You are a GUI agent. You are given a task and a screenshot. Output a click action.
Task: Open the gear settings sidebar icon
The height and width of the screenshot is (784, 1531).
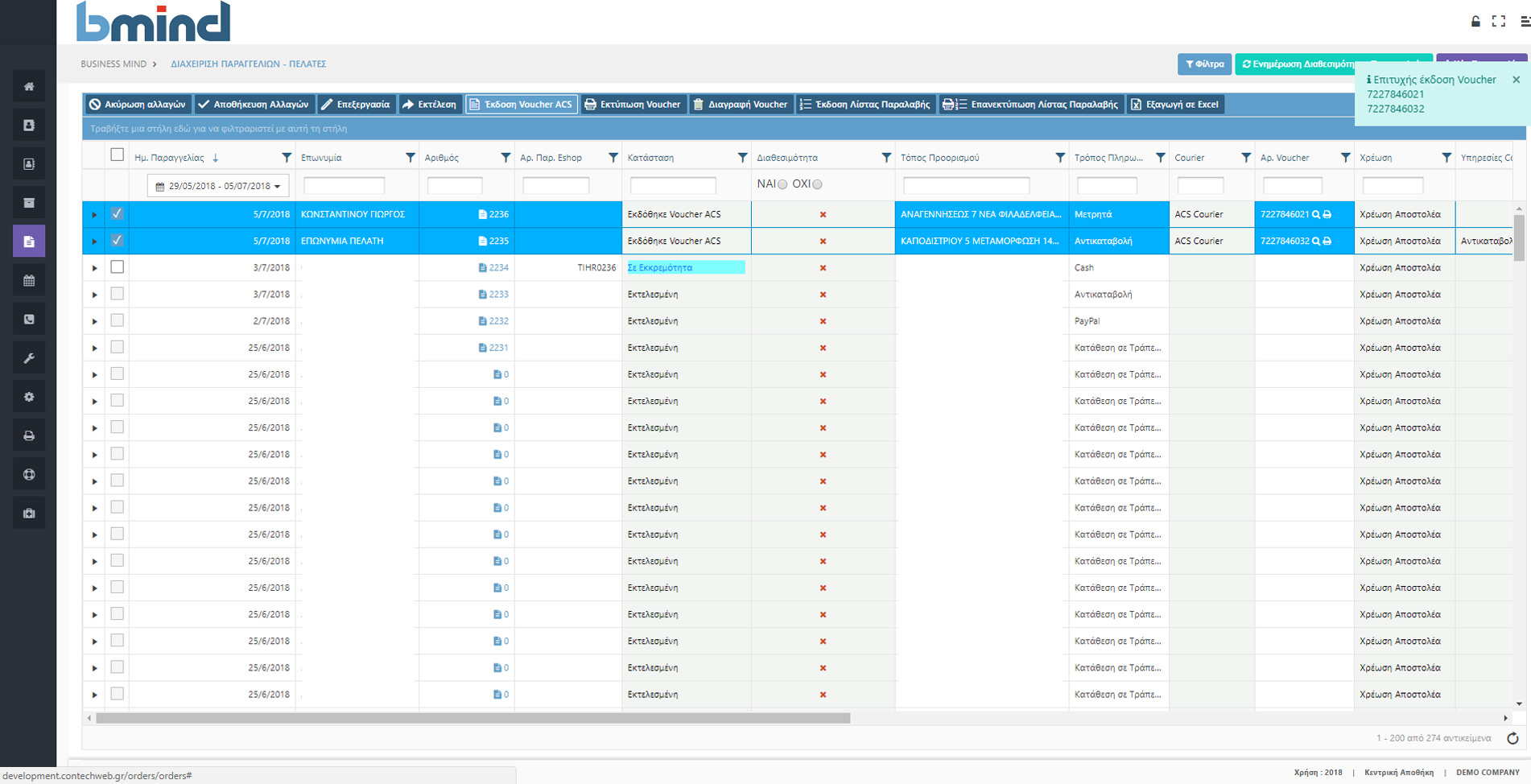tap(29, 397)
